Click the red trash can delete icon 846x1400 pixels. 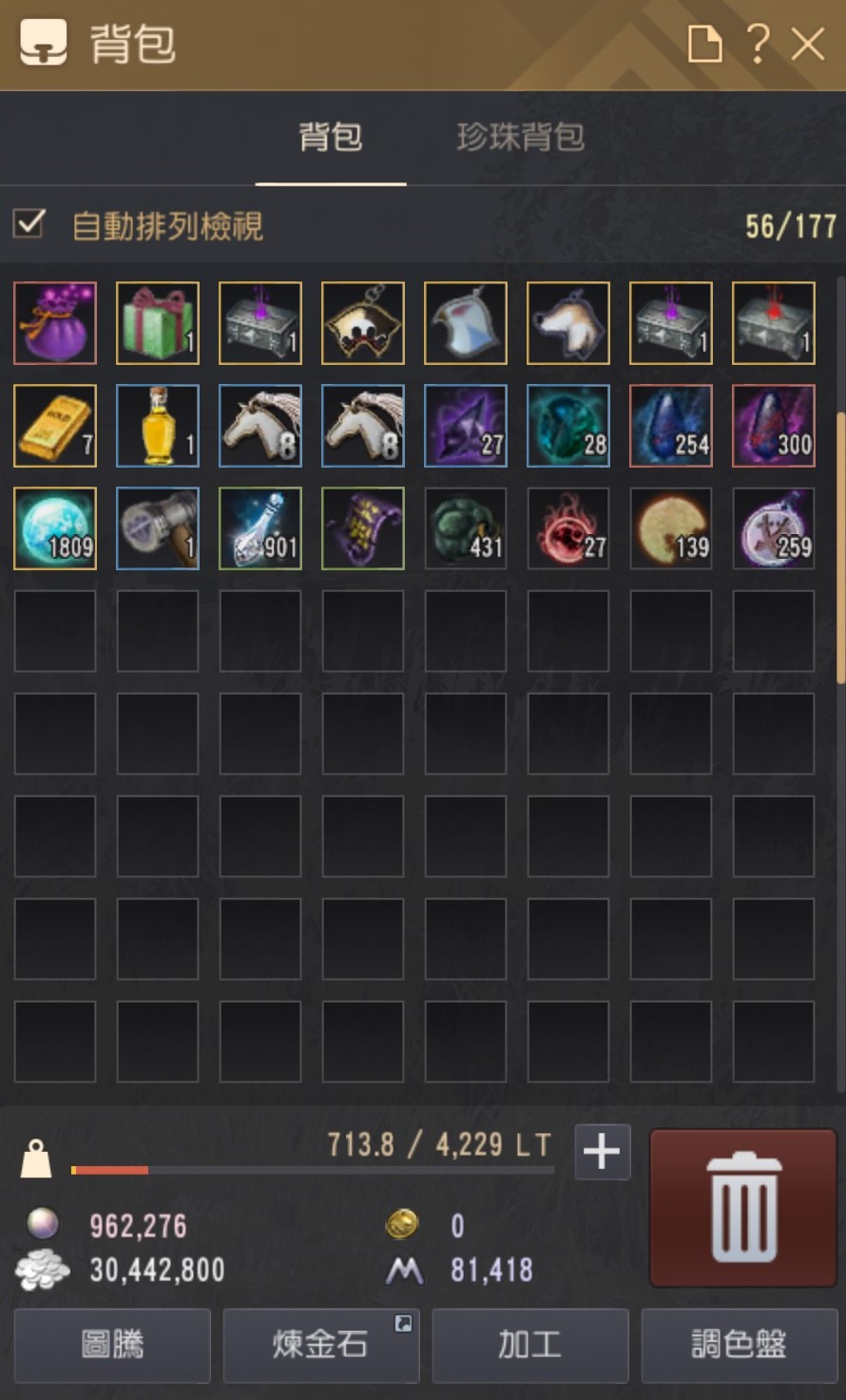[x=742, y=1207]
